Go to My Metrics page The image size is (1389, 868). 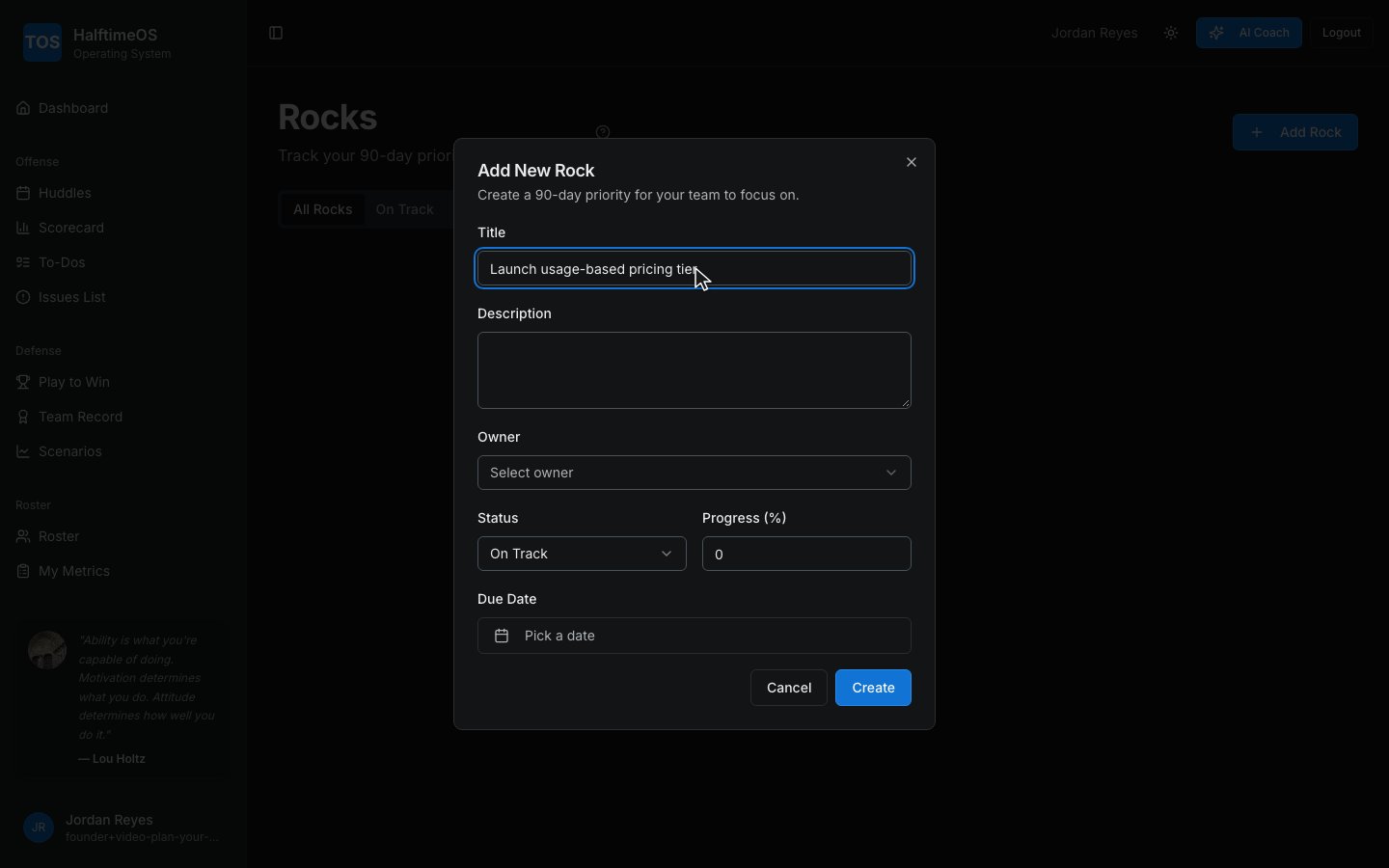pos(123,571)
